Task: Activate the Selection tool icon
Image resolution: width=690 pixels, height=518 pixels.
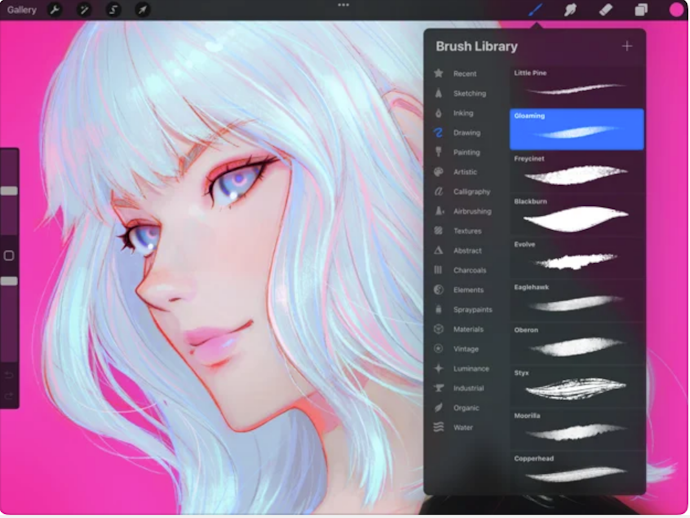Action: tap(113, 10)
